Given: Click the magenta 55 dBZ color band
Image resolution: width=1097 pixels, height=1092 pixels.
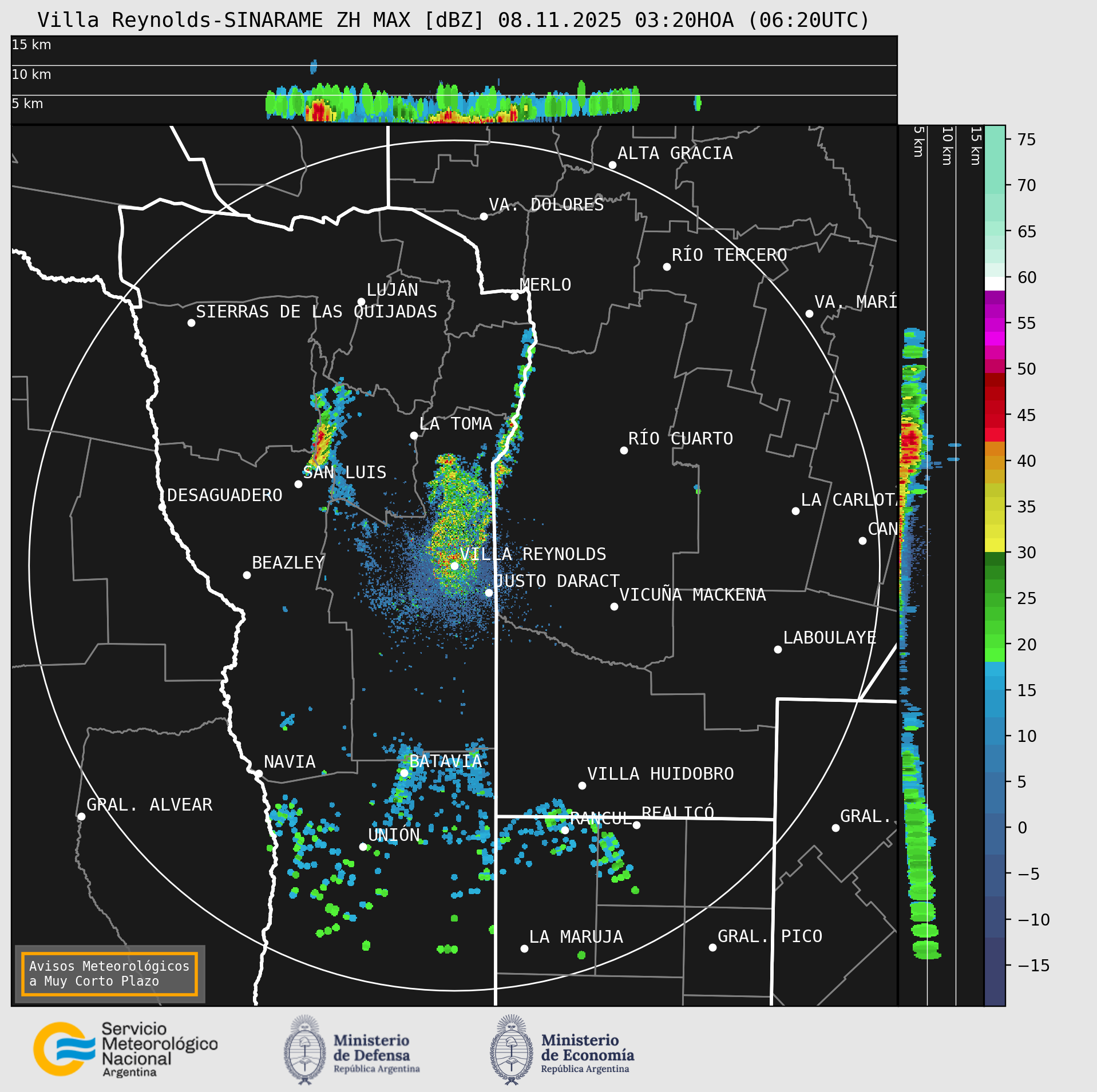Looking at the screenshot, I should pos(995,325).
